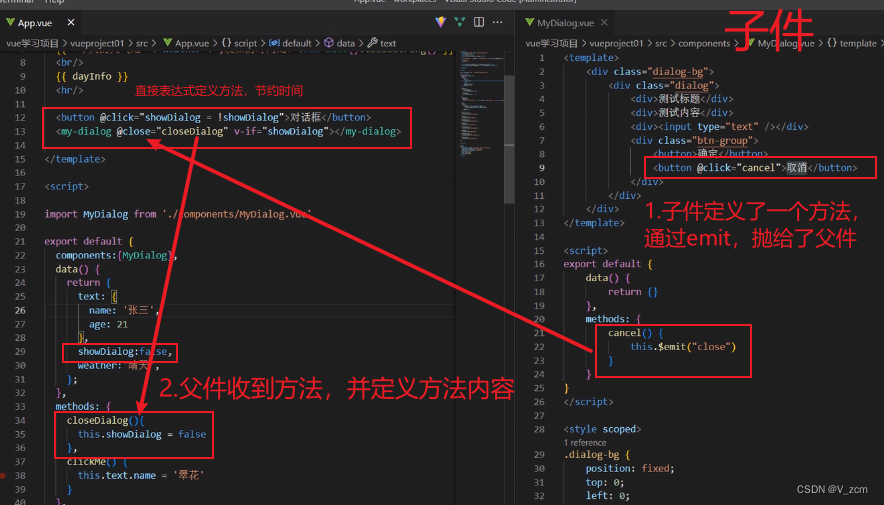Image resolution: width=884 pixels, height=505 pixels.
Task: Toggle the breakpoint dot beside line 38
Action: click(3, 475)
